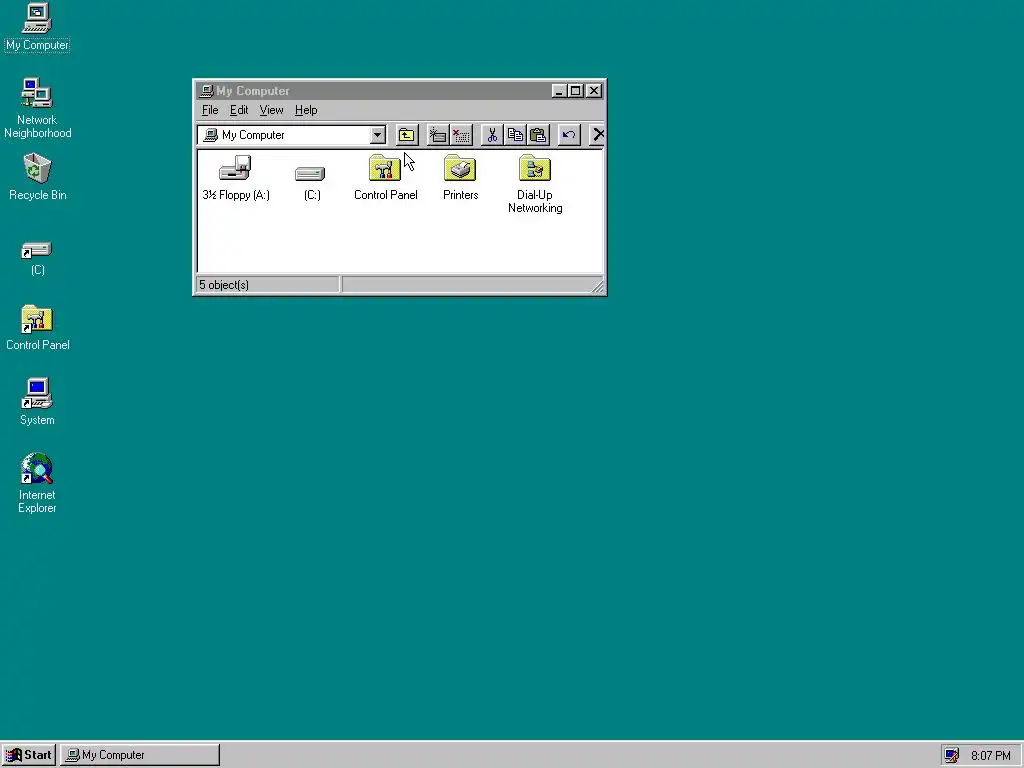Click the Copy toolbar icon
1024x768 pixels.
515,135
